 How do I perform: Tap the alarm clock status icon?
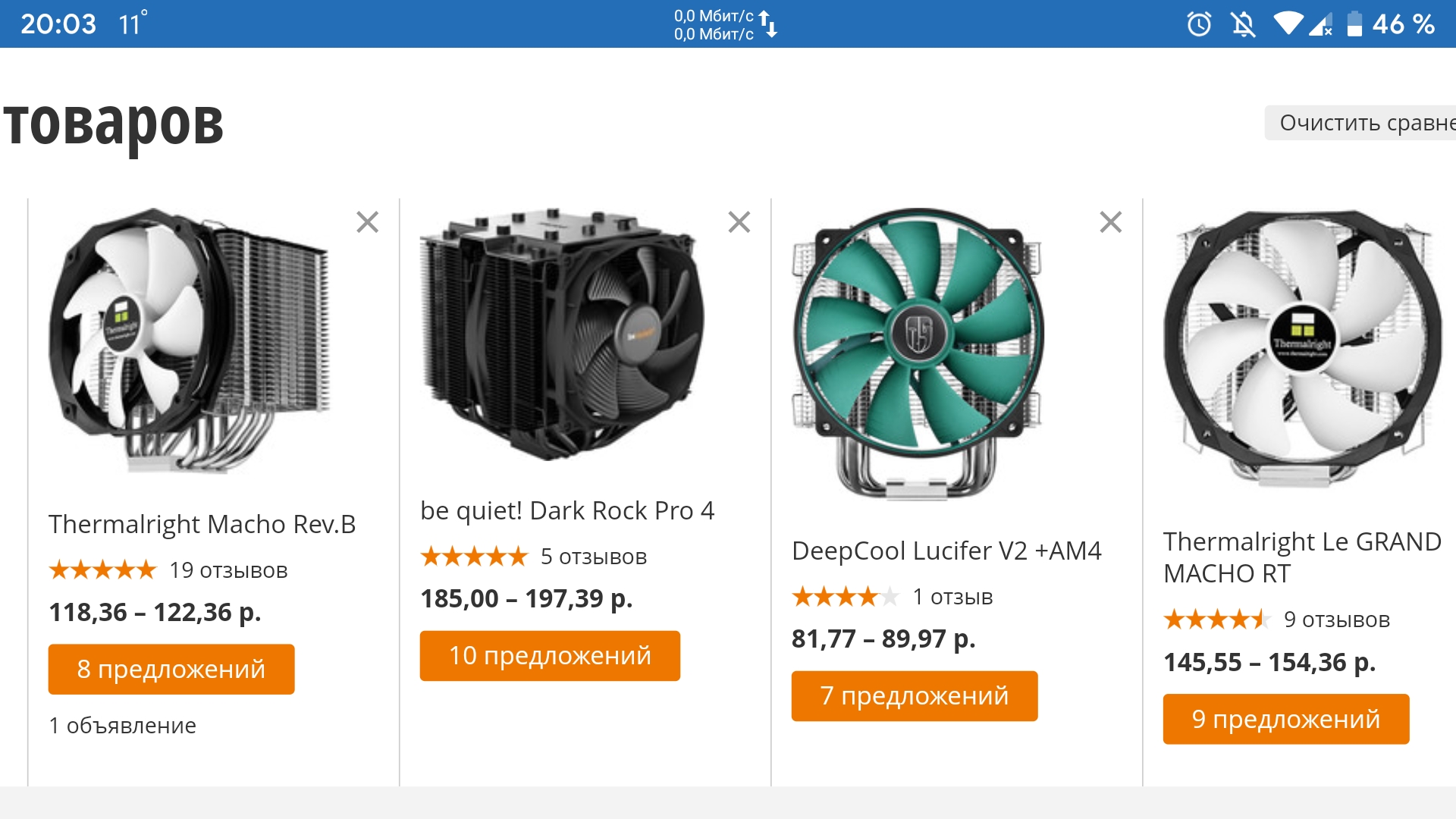1199,24
